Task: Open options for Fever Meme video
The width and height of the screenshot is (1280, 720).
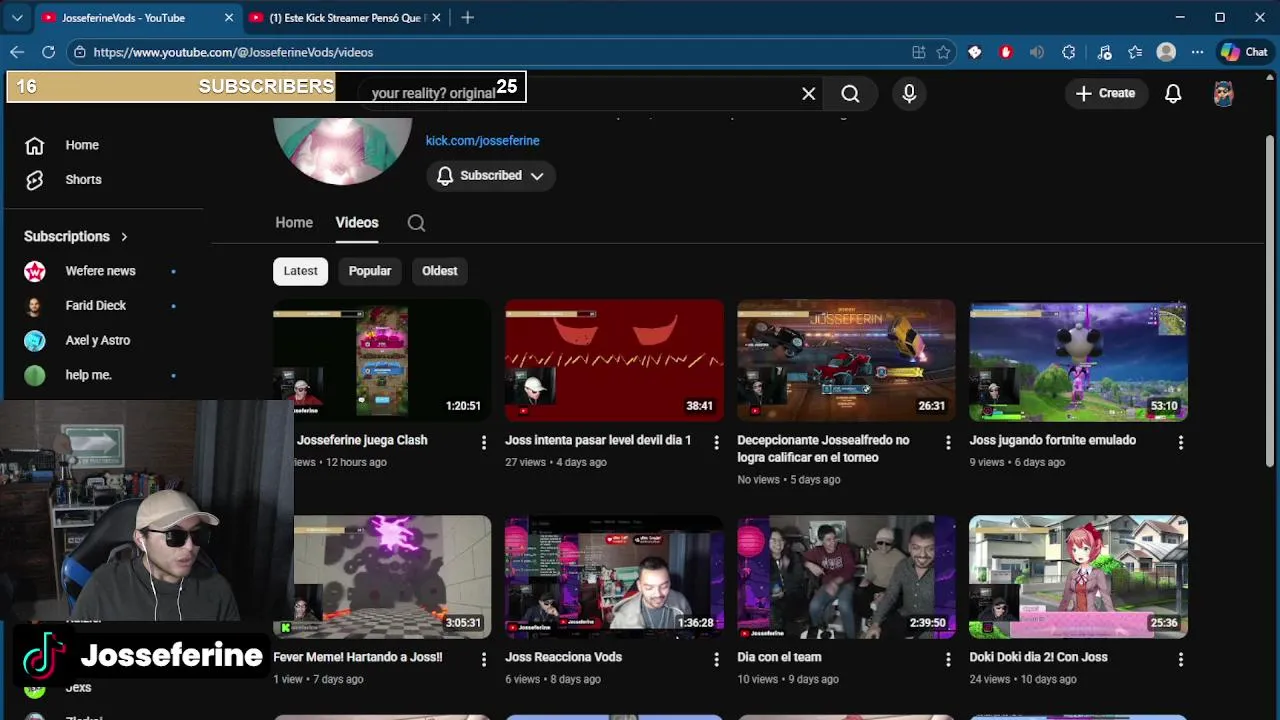Action: click(484, 659)
